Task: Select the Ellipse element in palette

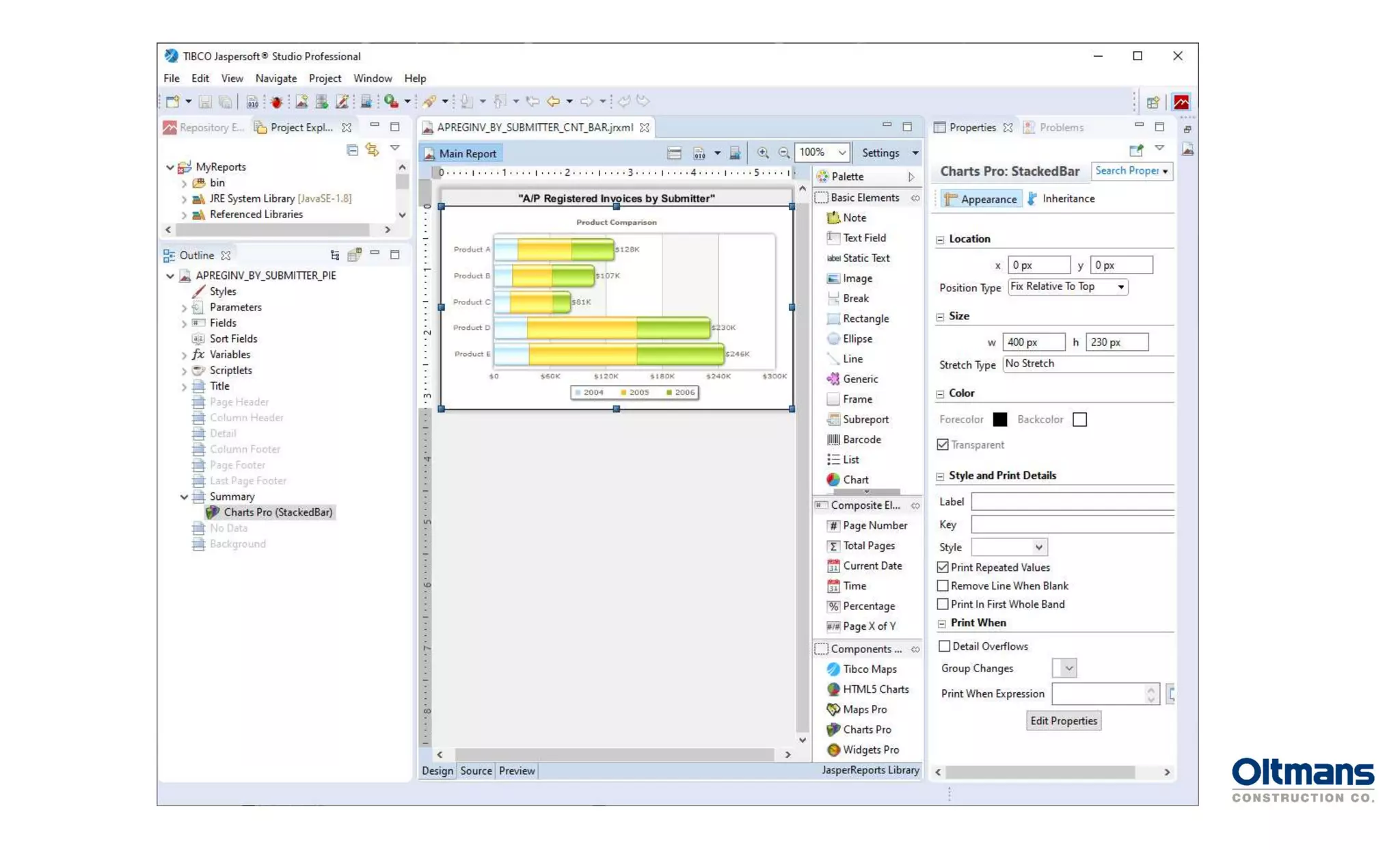Action: point(857,338)
